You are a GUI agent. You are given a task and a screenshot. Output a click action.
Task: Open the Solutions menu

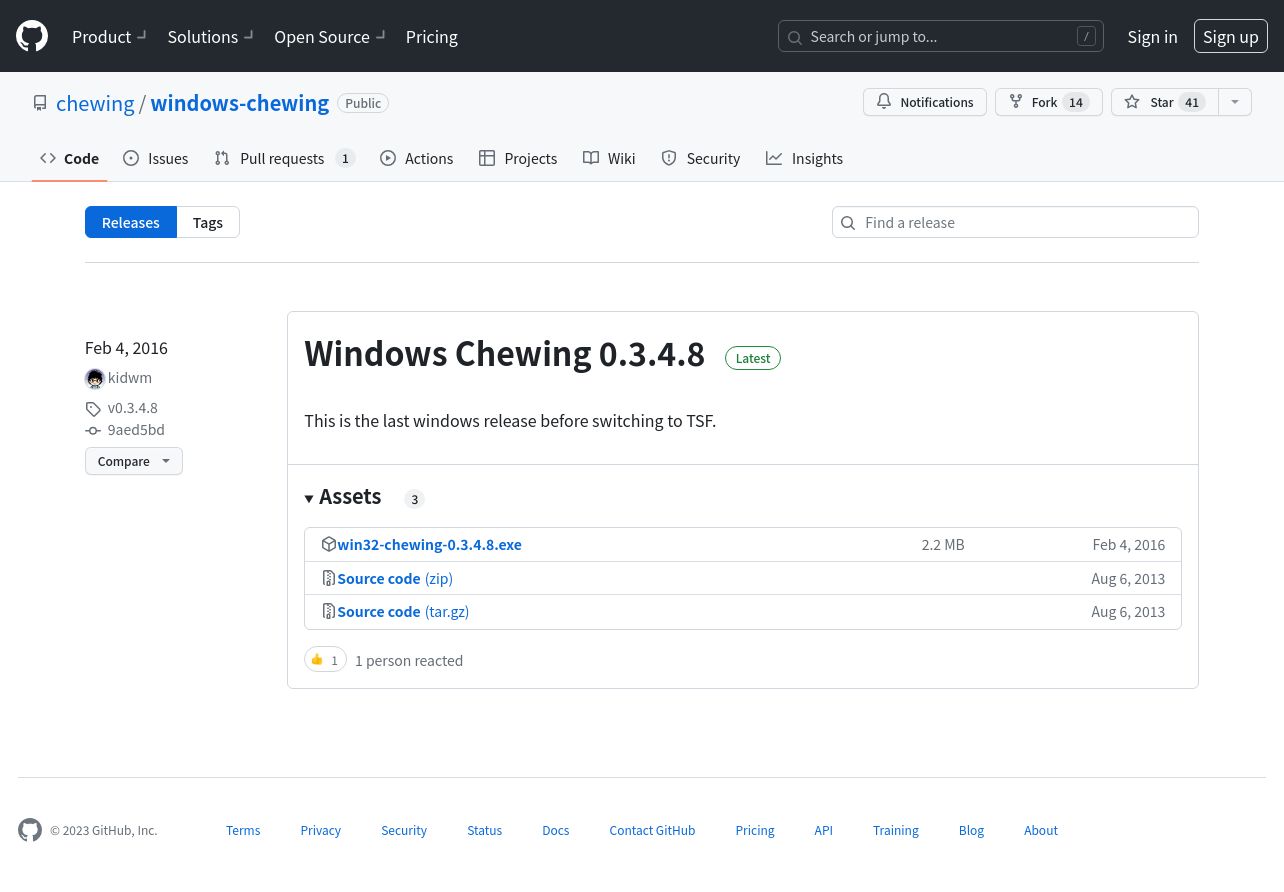coord(211,37)
